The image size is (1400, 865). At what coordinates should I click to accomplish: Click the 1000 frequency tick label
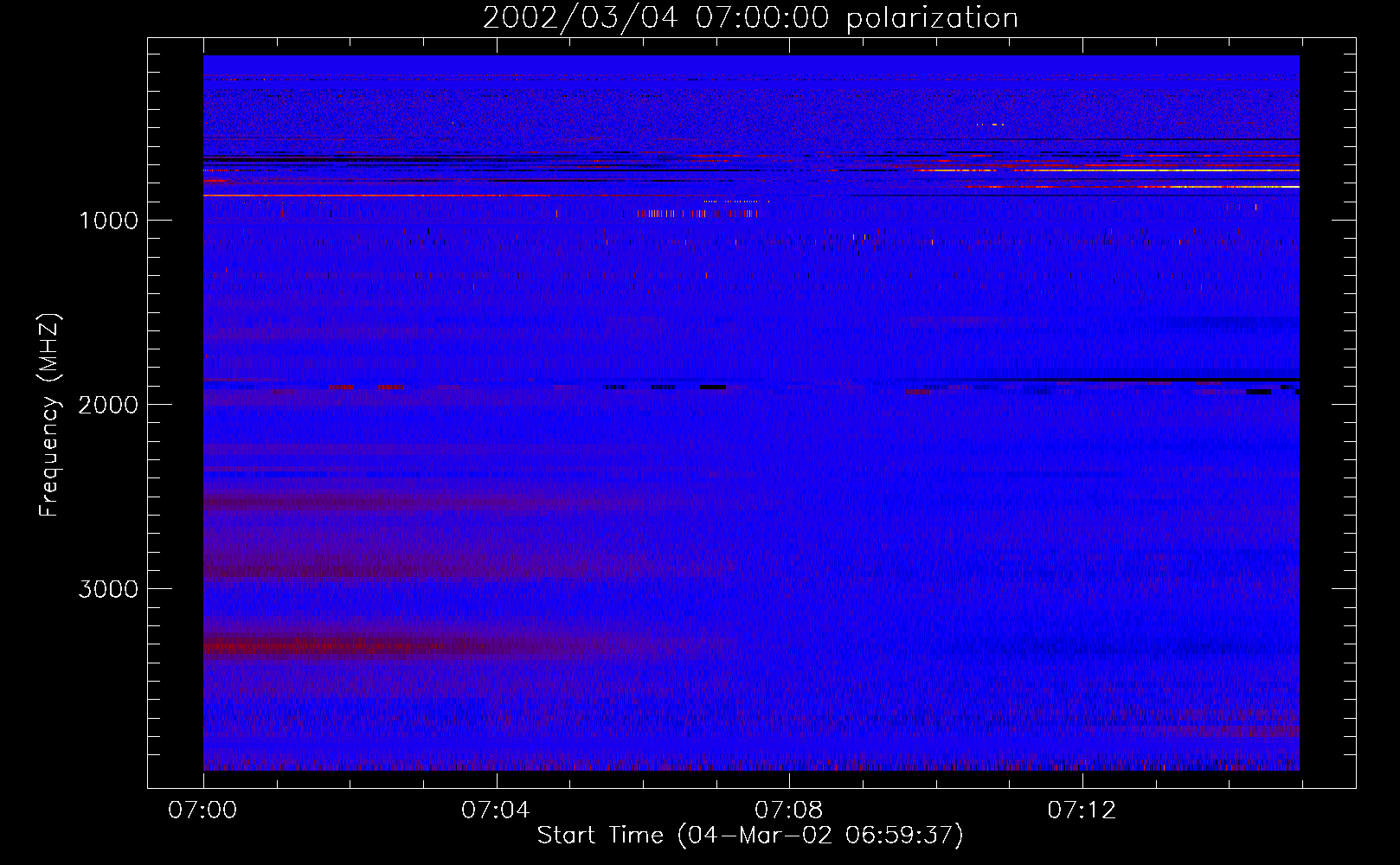coord(108,221)
